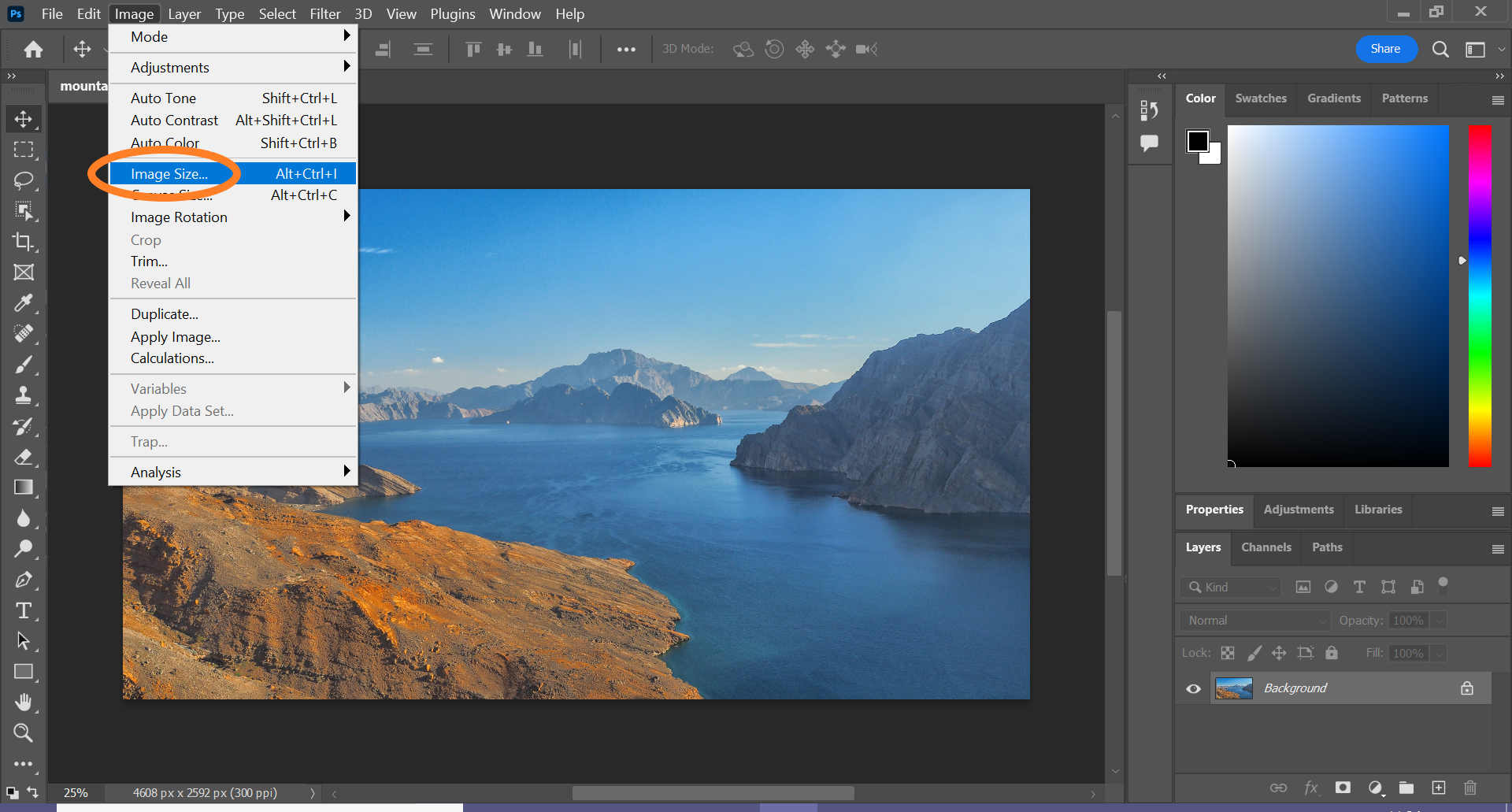Click the foreground color swatch
This screenshot has height=812, width=1512.
1198,141
